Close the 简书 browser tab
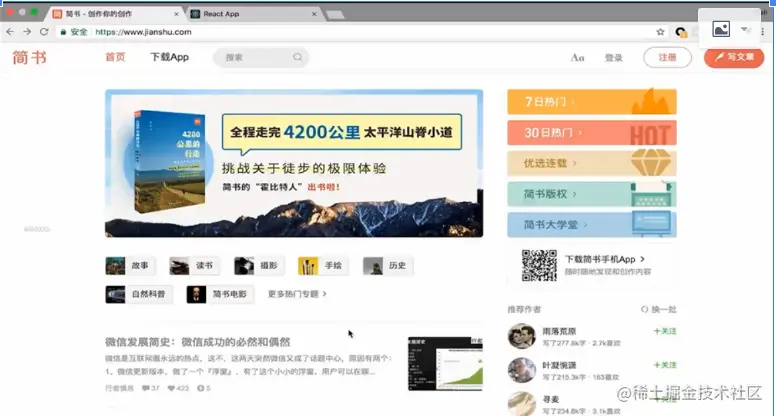The image size is (776, 416). [x=177, y=14]
